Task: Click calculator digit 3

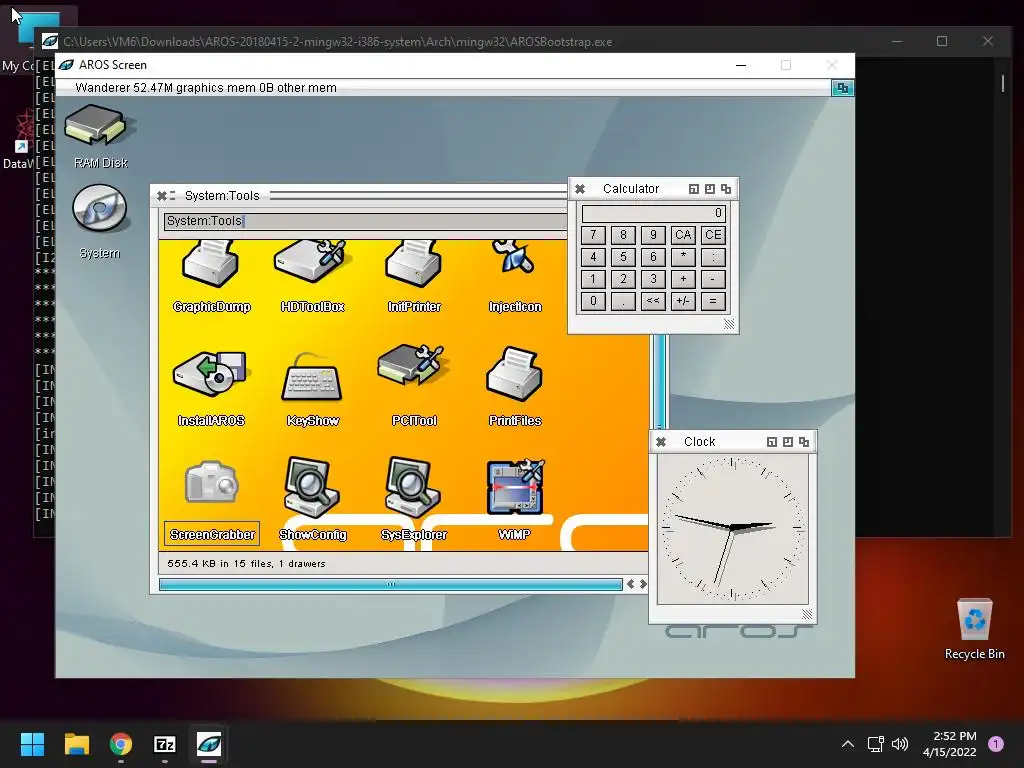Action: (653, 280)
